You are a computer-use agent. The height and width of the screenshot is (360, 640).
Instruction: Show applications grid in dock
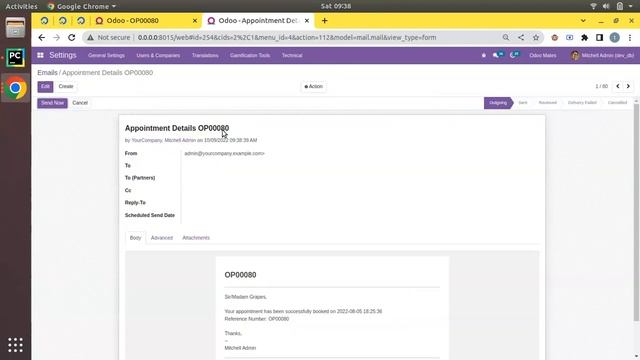(x=15, y=345)
